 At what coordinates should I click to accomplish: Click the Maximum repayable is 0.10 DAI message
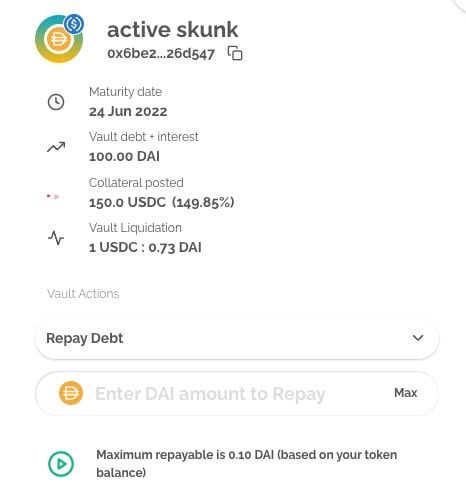[x=246, y=464]
